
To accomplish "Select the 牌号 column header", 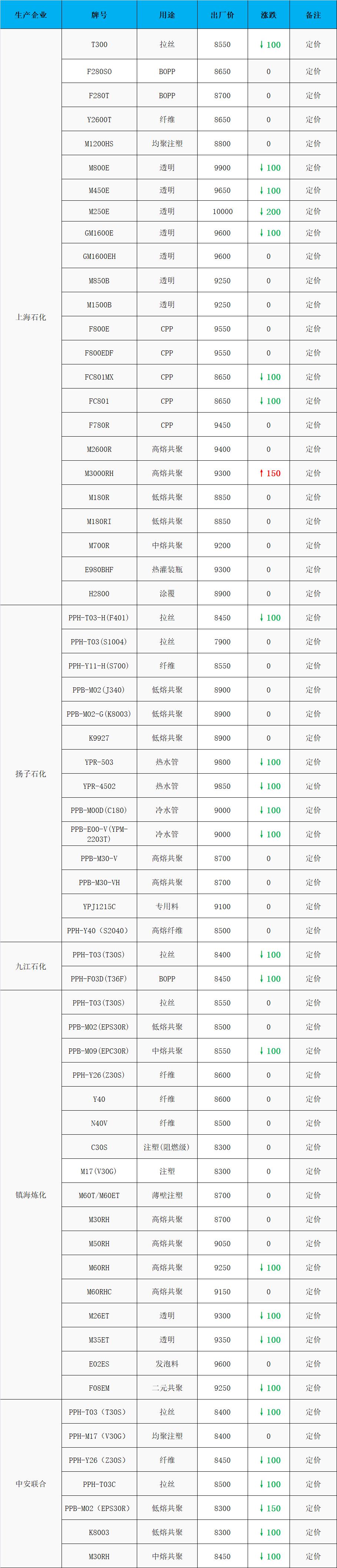I will (x=99, y=14).
